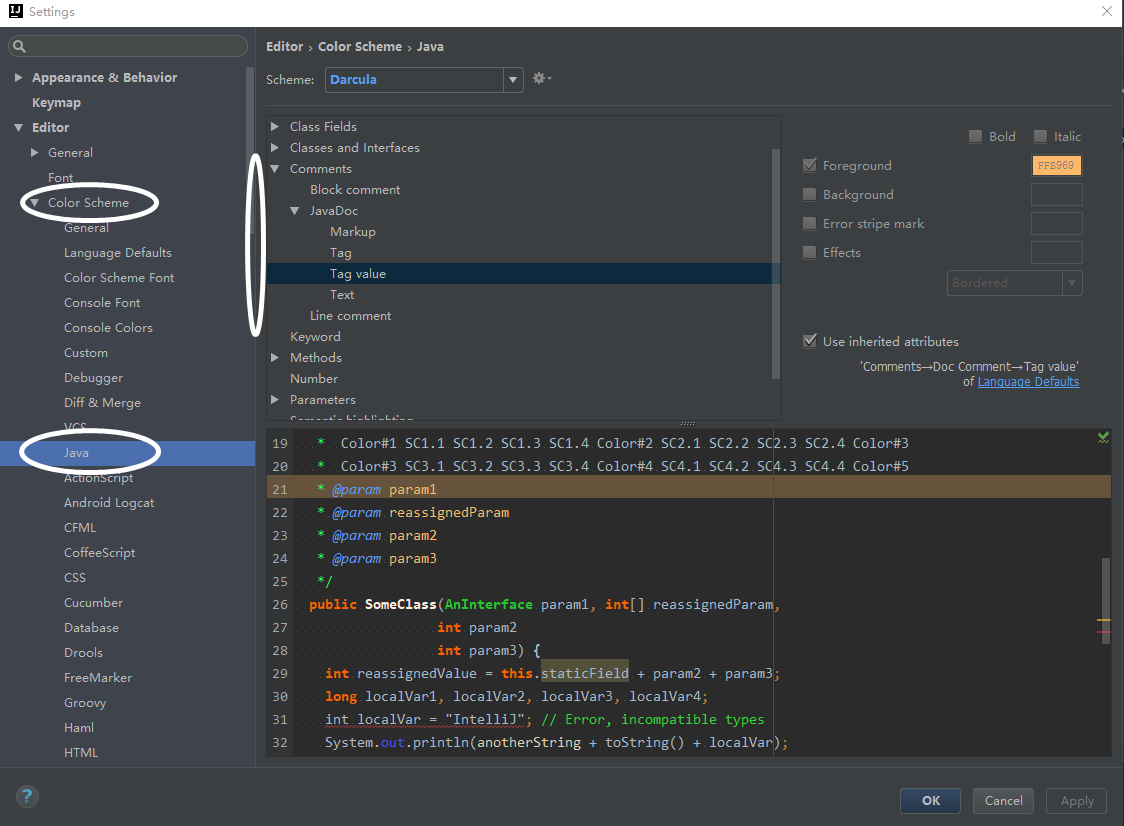Open Console Font page
Viewport: 1124px width, 826px height.
[102, 303]
